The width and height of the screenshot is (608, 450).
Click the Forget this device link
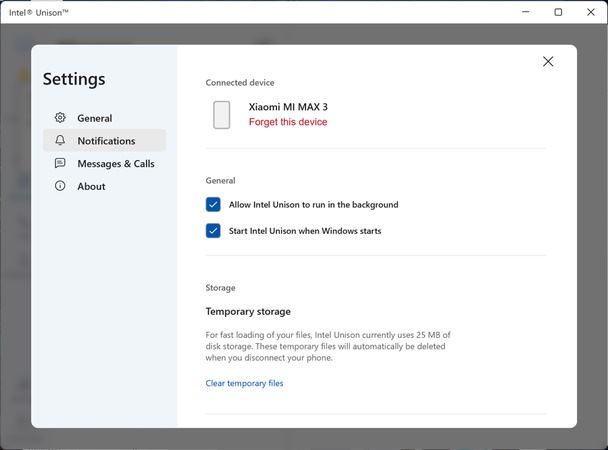(x=288, y=122)
